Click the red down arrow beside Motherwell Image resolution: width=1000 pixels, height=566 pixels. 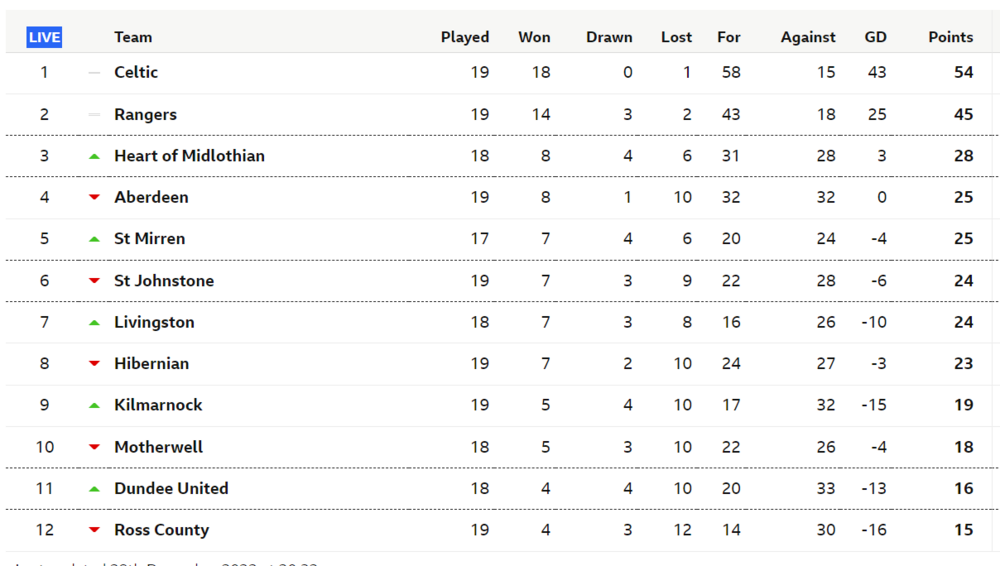coord(94,447)
